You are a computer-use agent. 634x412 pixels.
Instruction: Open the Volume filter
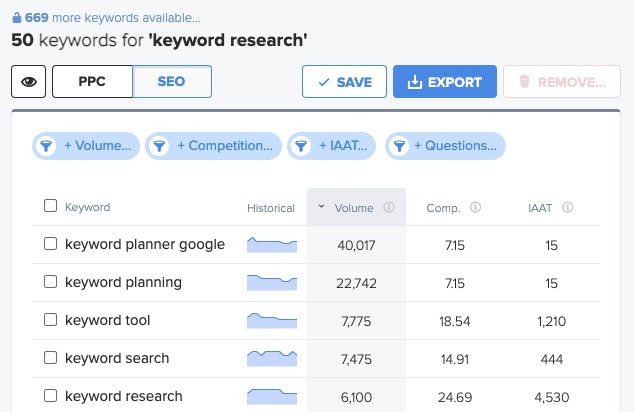(85, 146)
